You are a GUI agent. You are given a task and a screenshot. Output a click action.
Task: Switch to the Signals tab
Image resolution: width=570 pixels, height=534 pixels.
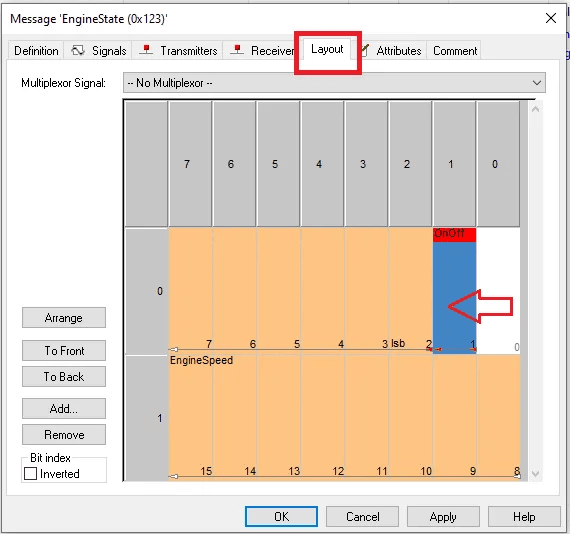click(x=99, y=51)
